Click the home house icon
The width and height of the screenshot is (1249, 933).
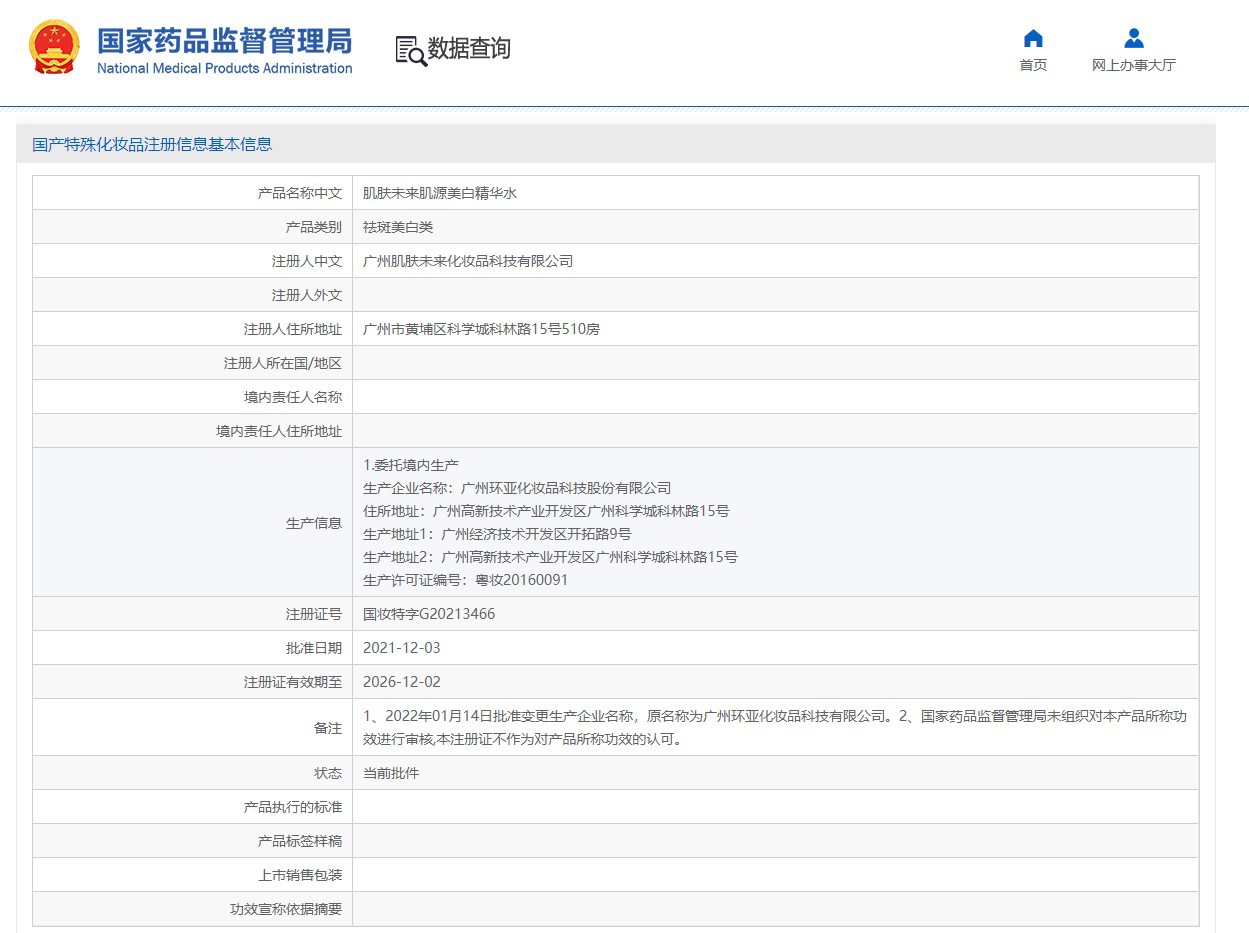(x=1033, y=39)
